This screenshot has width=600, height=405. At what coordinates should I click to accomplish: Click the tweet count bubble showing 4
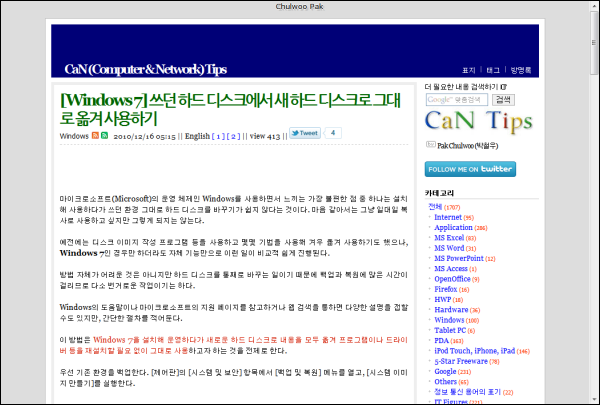[333, 133]
